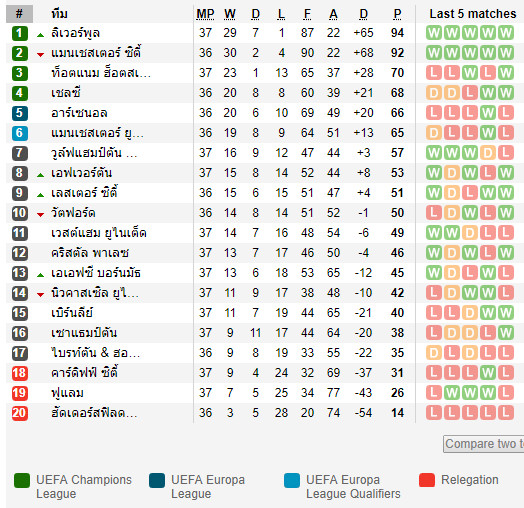Sort by the F goals-for header

pos(307,14)
